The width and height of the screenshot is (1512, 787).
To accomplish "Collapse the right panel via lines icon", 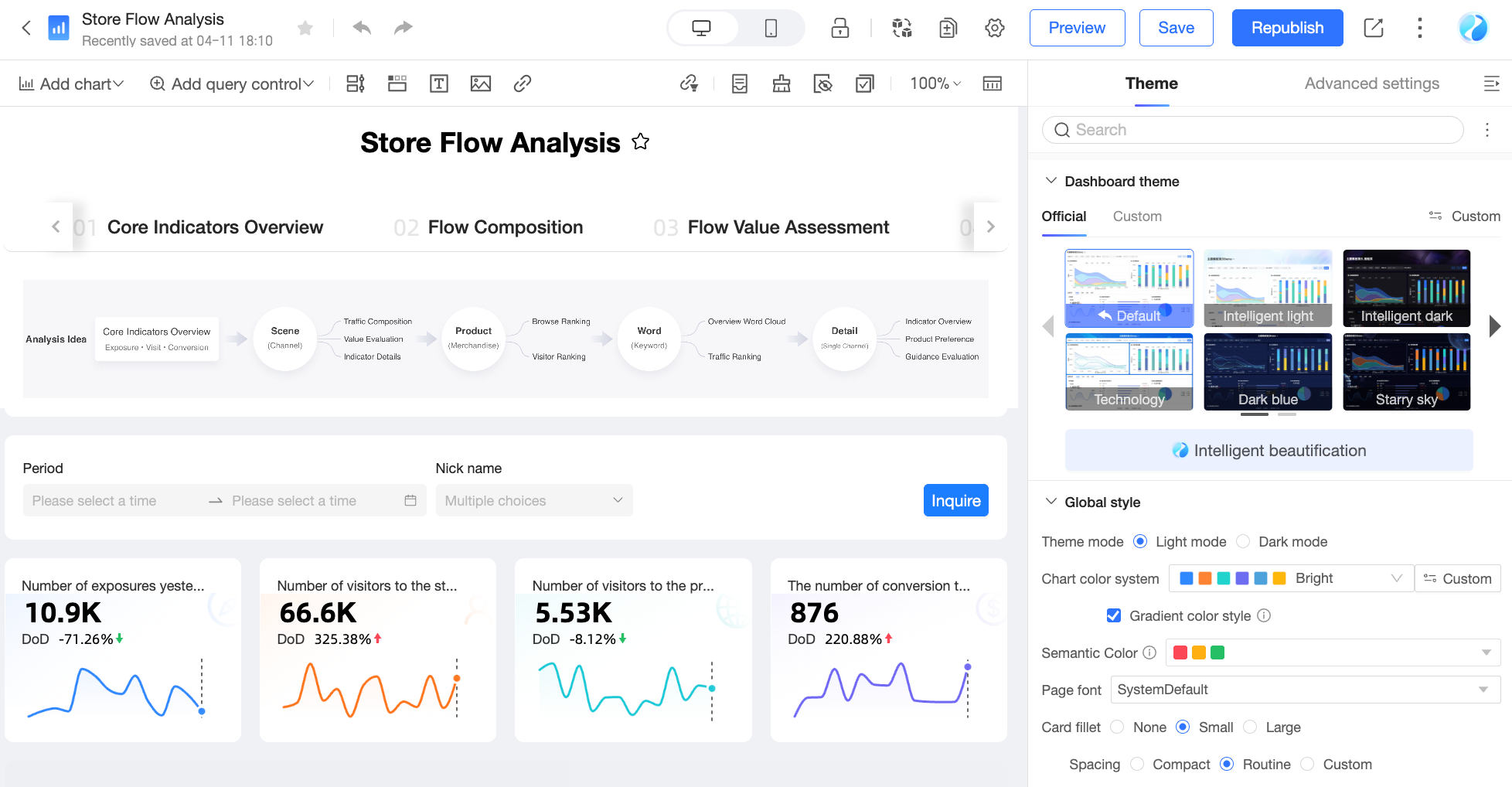I will [x=1492, y=83].
